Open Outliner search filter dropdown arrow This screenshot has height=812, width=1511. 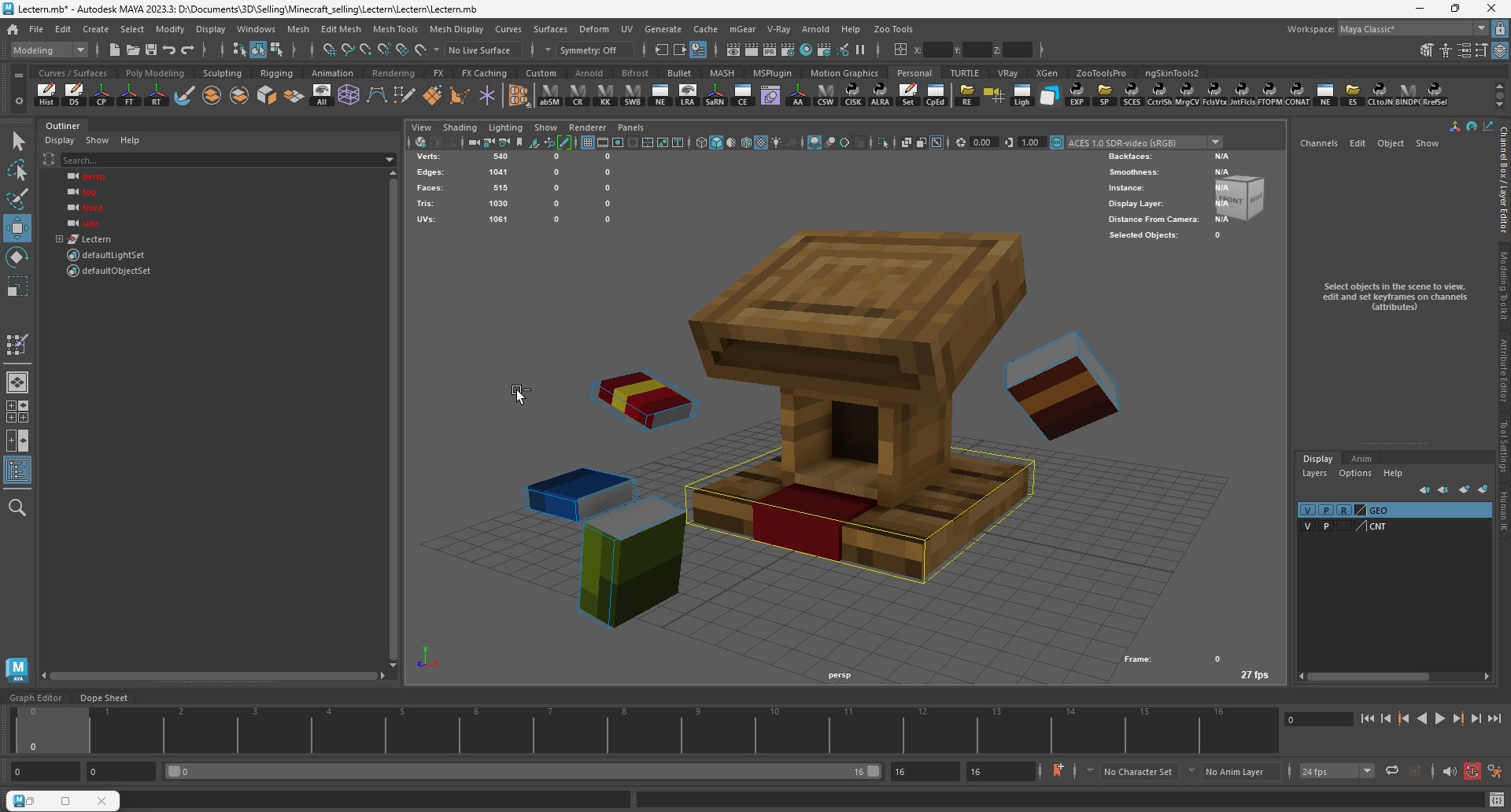[x=390, y=160]
